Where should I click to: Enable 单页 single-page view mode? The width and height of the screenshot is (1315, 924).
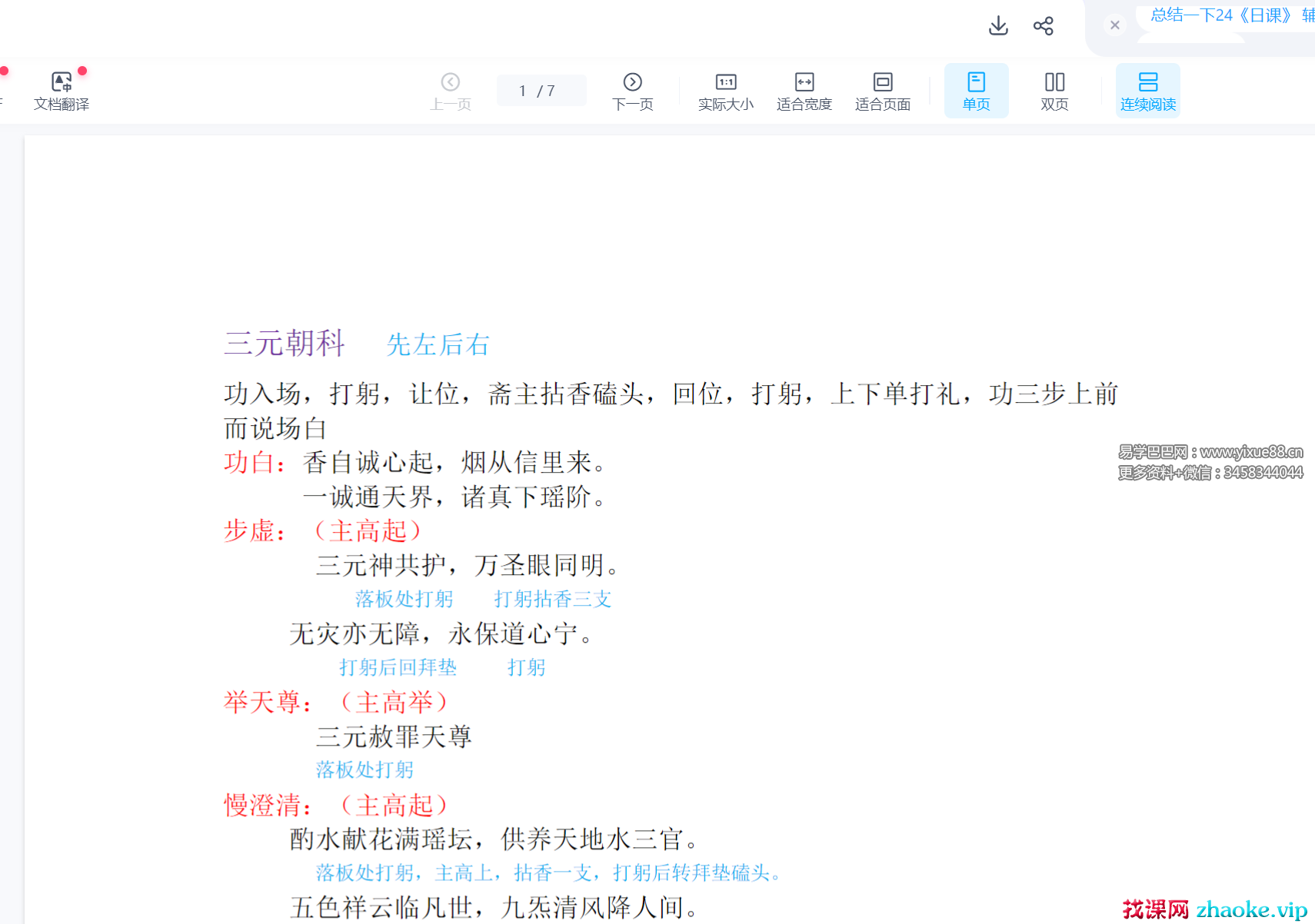[976, 90]
